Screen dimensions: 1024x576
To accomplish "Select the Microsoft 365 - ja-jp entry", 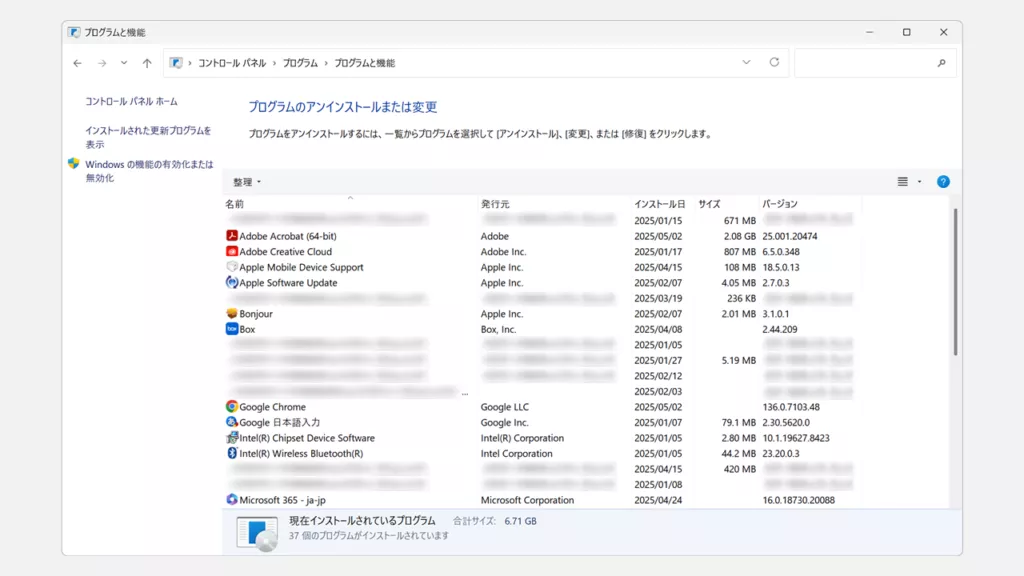I will click(541, 500).
